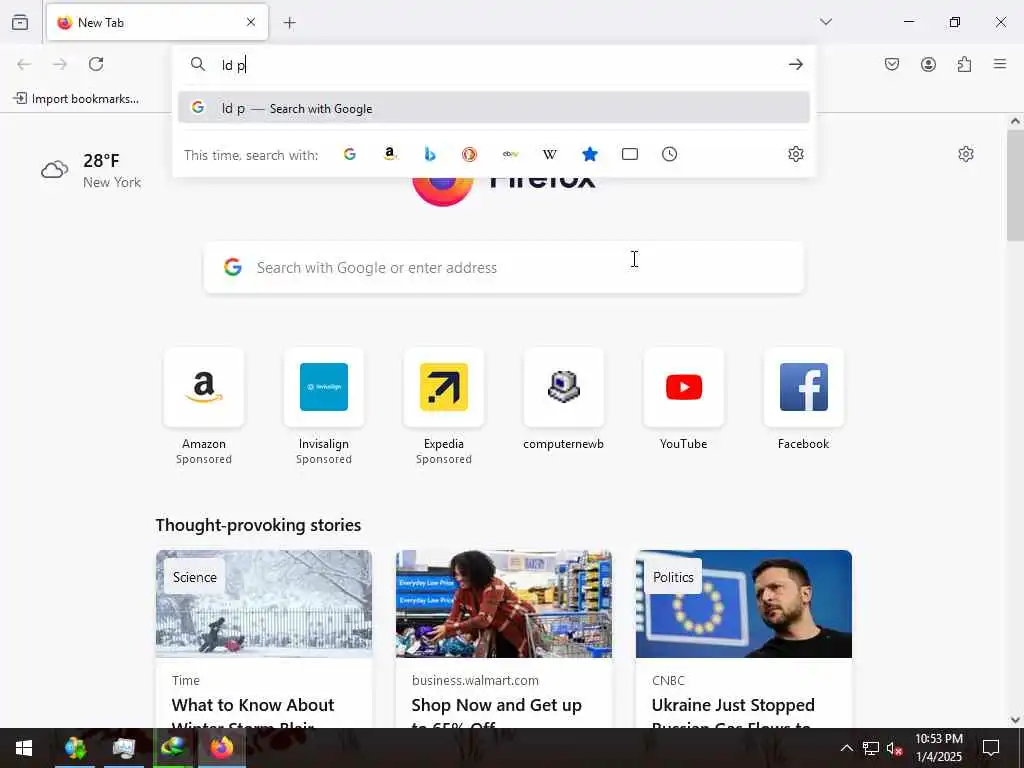The width and height of the screenshot is (1024, 768).
Task: Open CNBC Ukraine story image
Action: (744, 603)
